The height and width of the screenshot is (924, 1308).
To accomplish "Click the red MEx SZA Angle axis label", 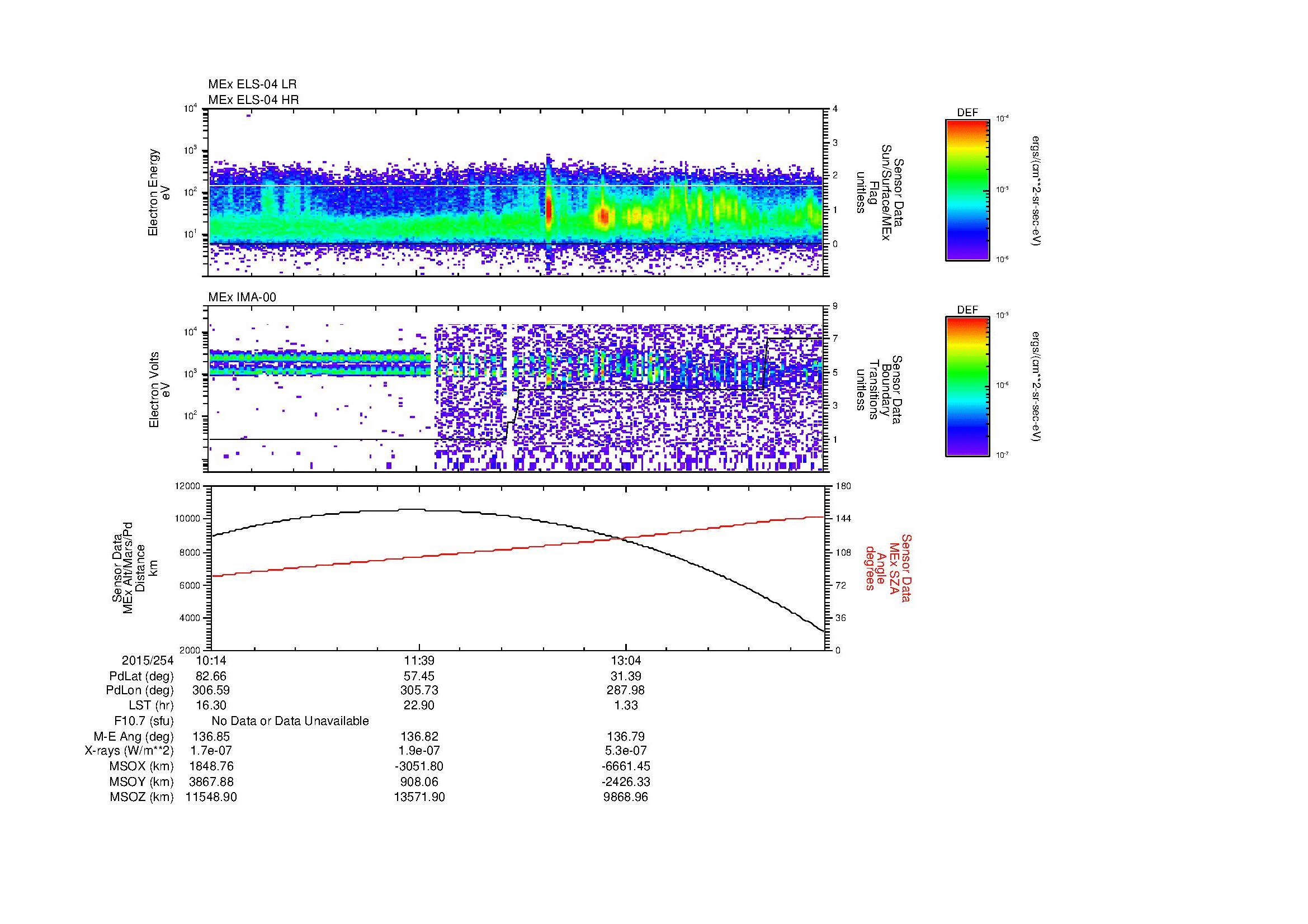I will tap(889, 567).
